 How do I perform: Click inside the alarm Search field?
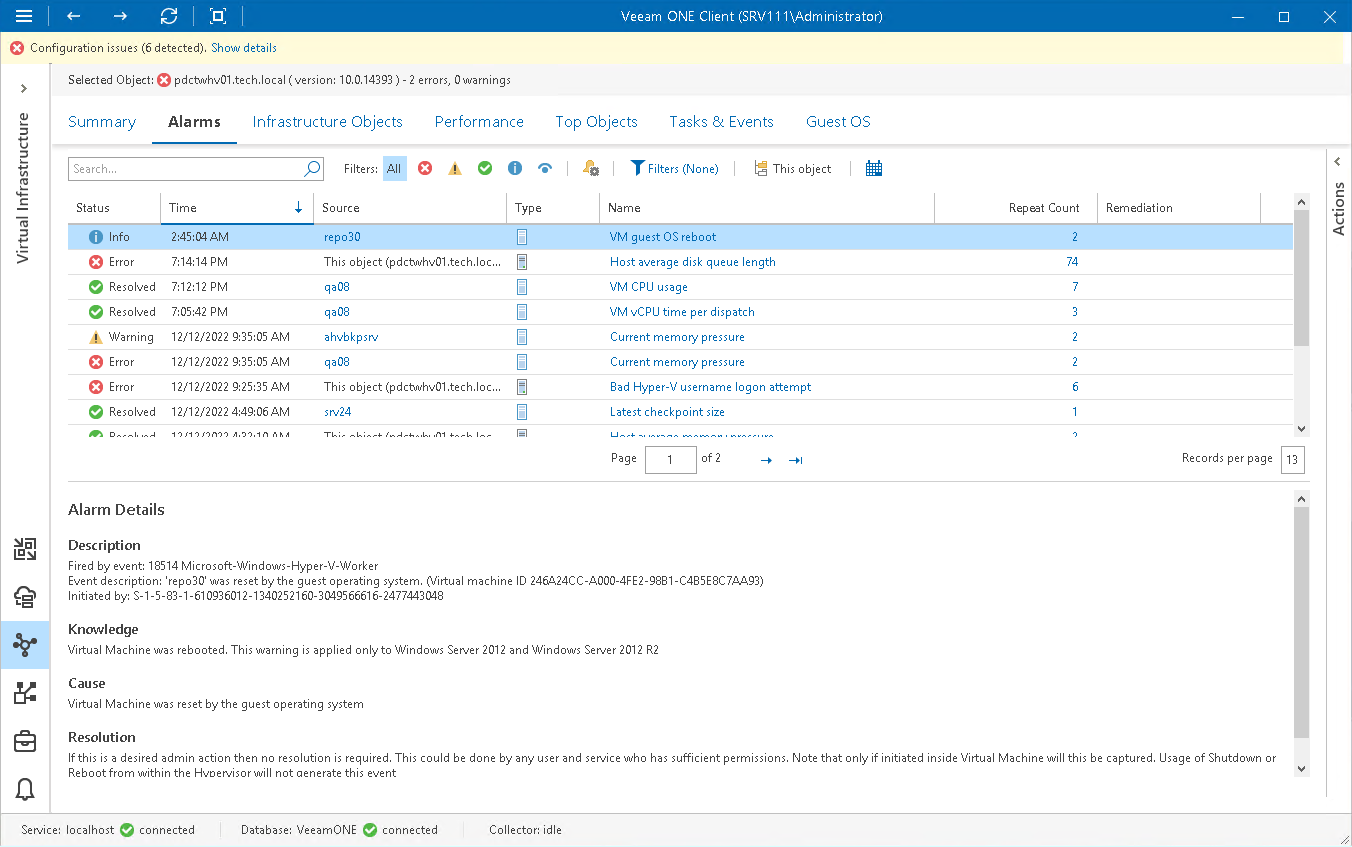180,168
